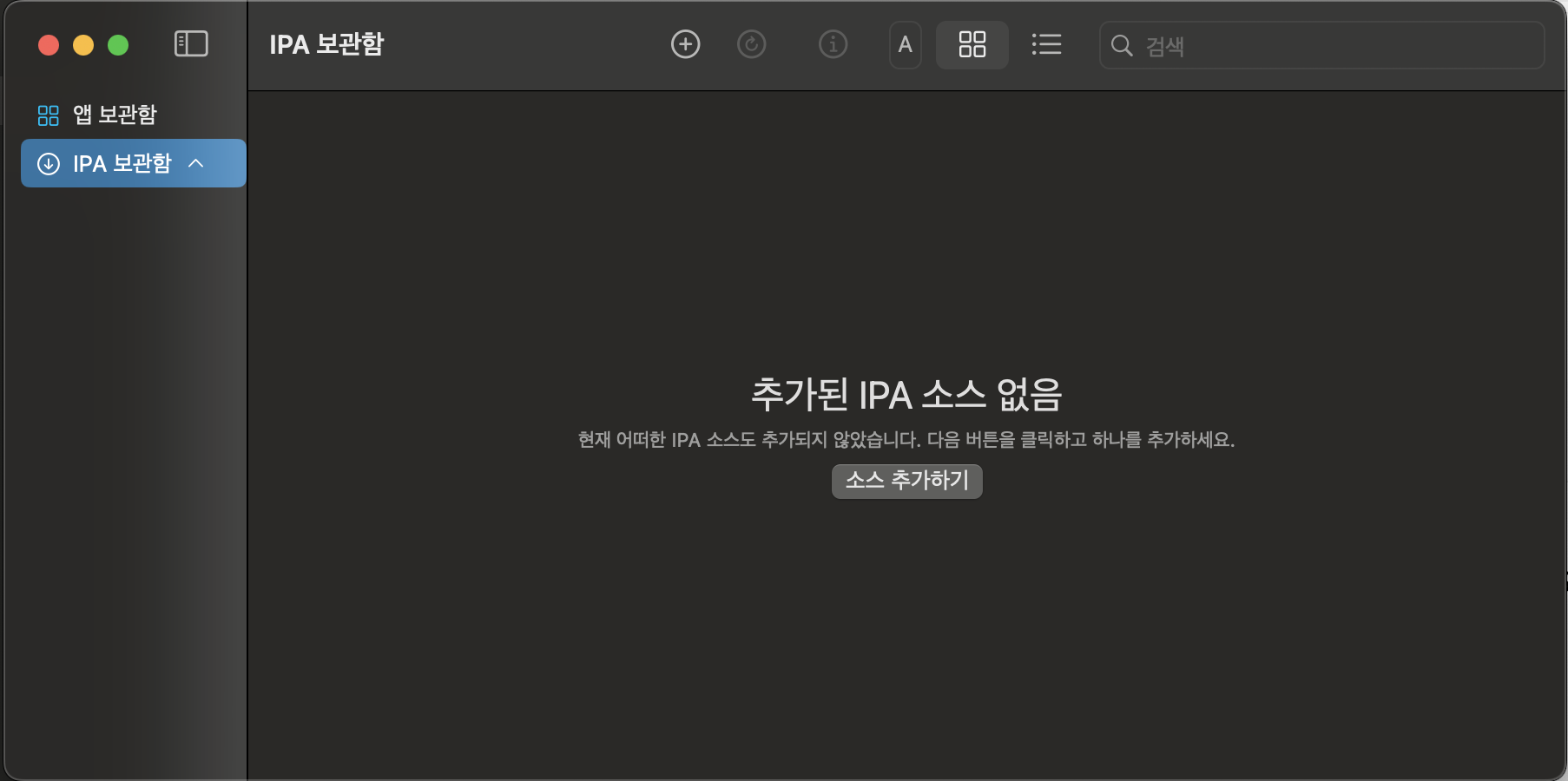Switch to grid view
Image resolution: width=1568 pixels, height=781 pixels.
[x=972, y=45]
